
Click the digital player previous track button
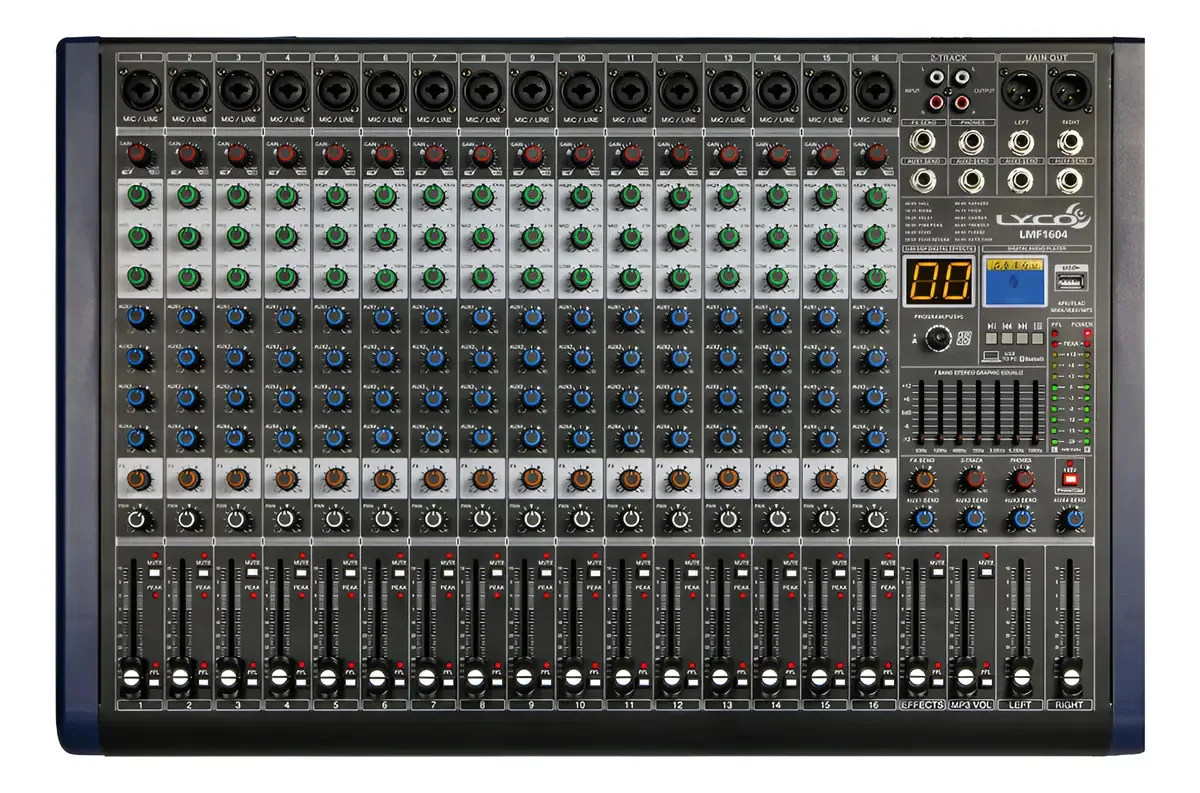pyautogui.click(x=1007, y=338)
